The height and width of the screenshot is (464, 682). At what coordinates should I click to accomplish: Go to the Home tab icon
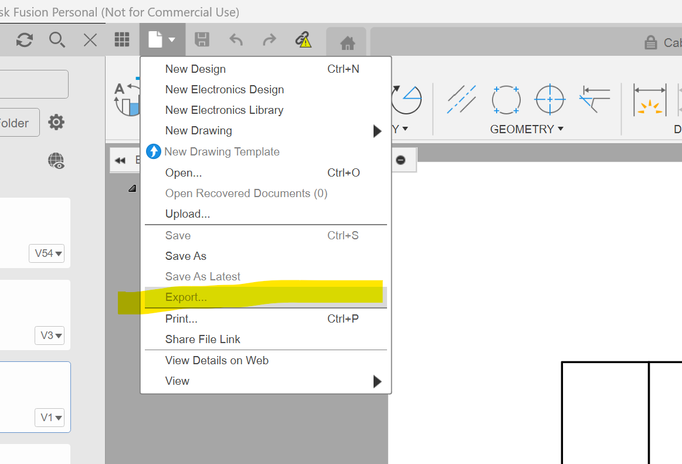(x=347, y=43)
